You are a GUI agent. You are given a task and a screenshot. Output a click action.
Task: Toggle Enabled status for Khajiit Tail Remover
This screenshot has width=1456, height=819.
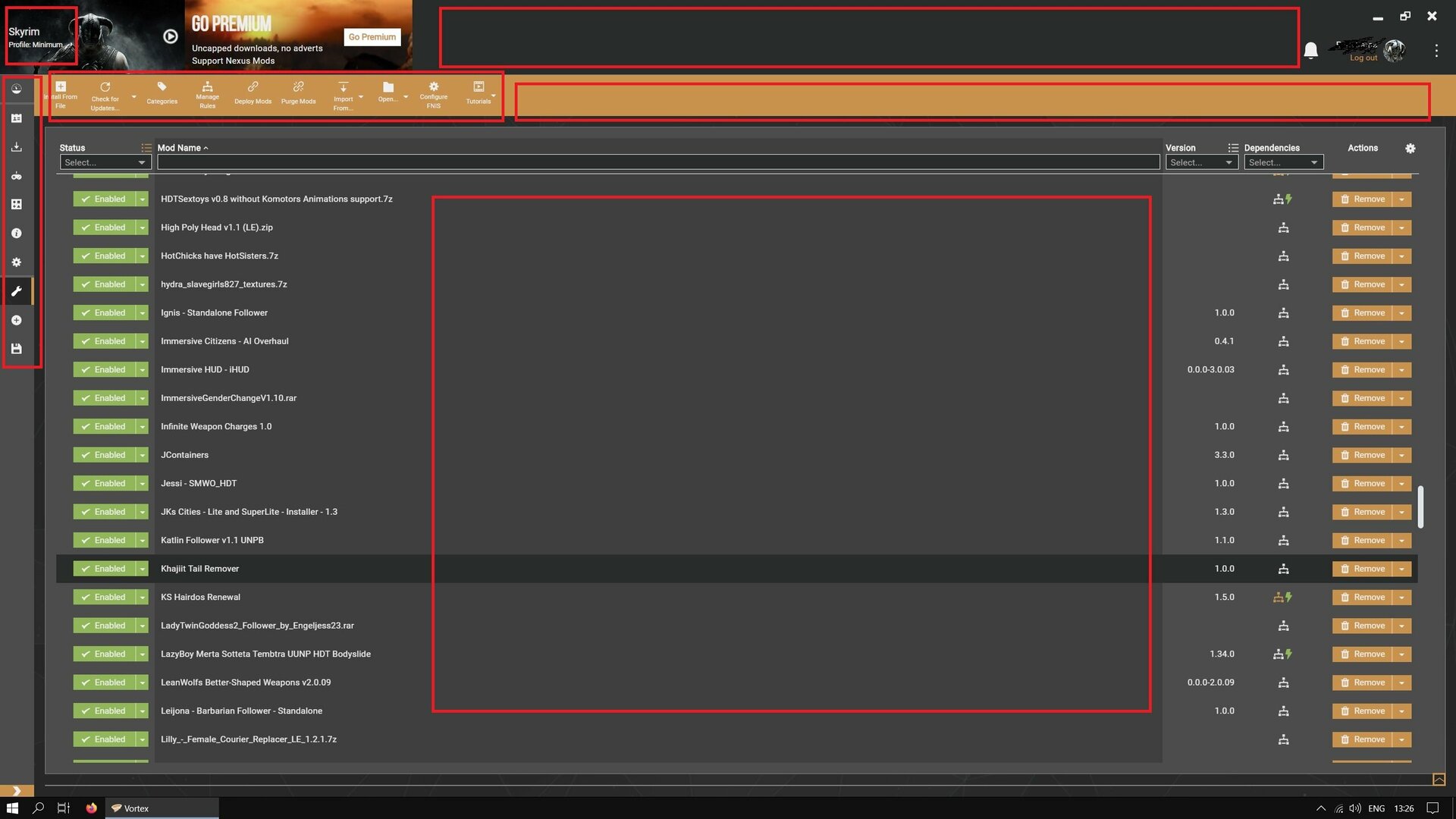(104, 569)
